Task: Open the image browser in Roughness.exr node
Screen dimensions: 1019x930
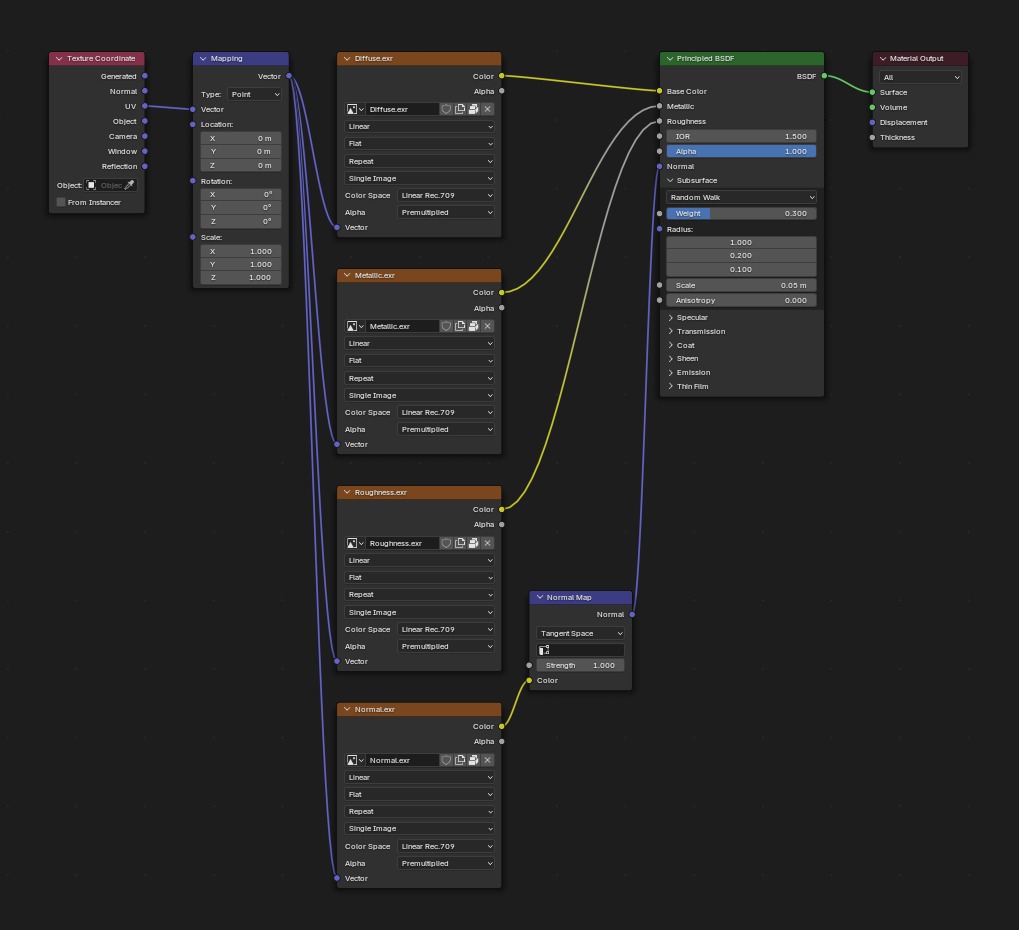Action: click(355, 543)
